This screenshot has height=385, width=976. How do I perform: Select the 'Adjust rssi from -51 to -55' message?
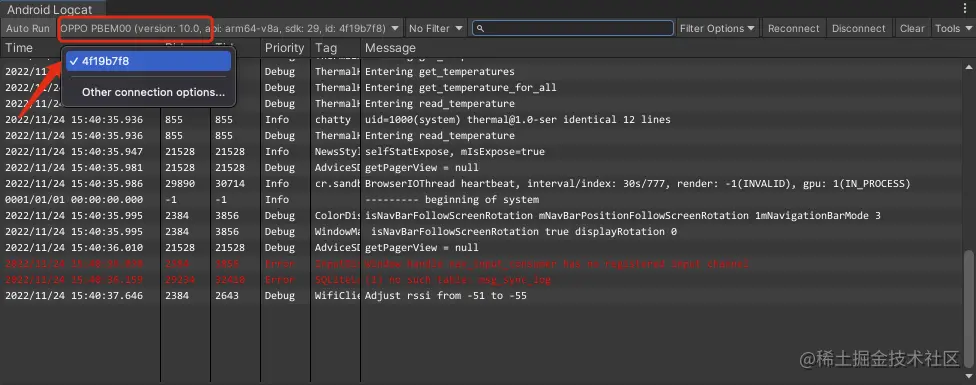tap(446, 296)
